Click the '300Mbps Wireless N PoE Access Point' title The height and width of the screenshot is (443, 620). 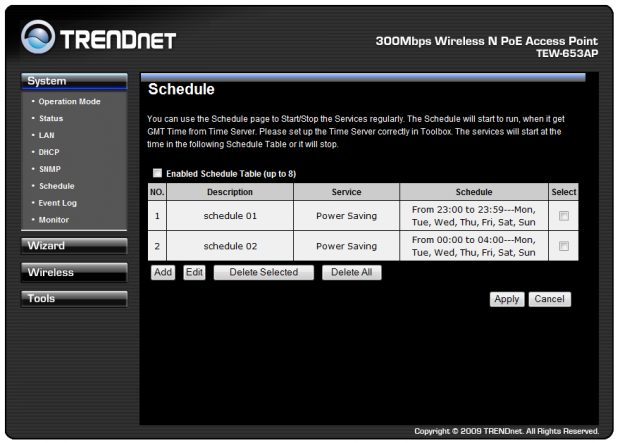pos(487,41)
